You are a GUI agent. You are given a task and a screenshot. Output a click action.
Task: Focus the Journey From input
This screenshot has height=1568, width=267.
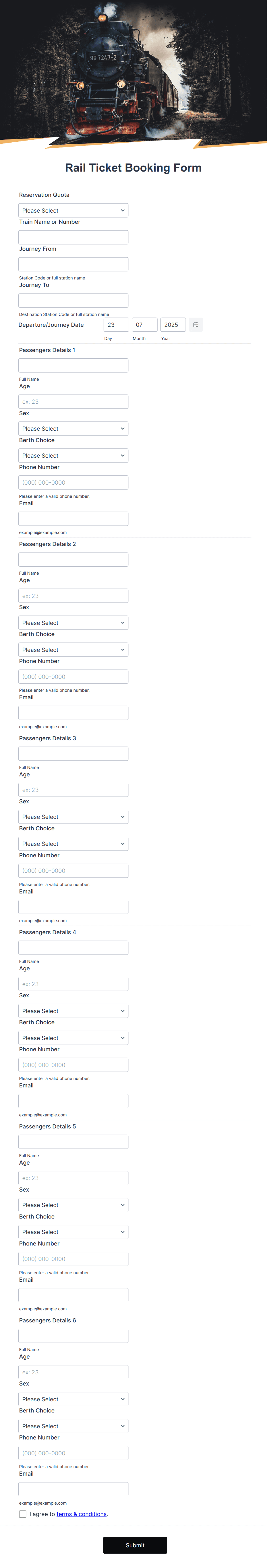(x=73, y=264)
